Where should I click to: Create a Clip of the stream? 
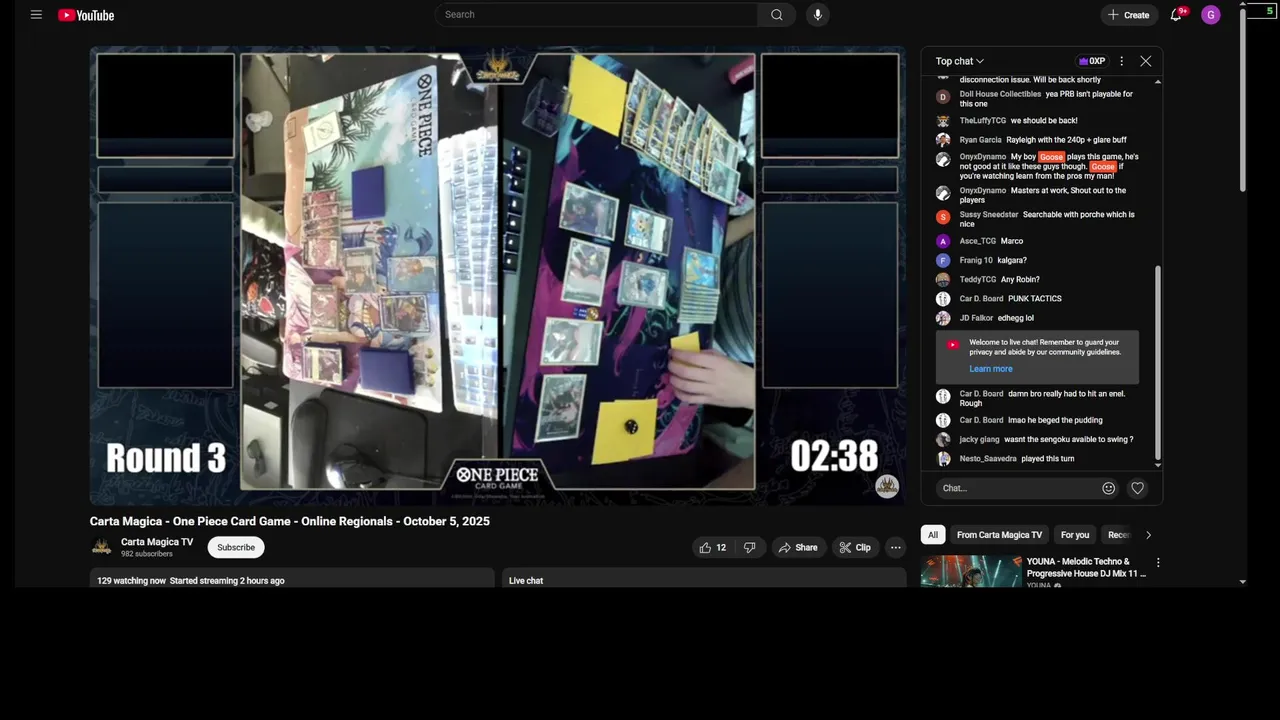coord(855,547)
